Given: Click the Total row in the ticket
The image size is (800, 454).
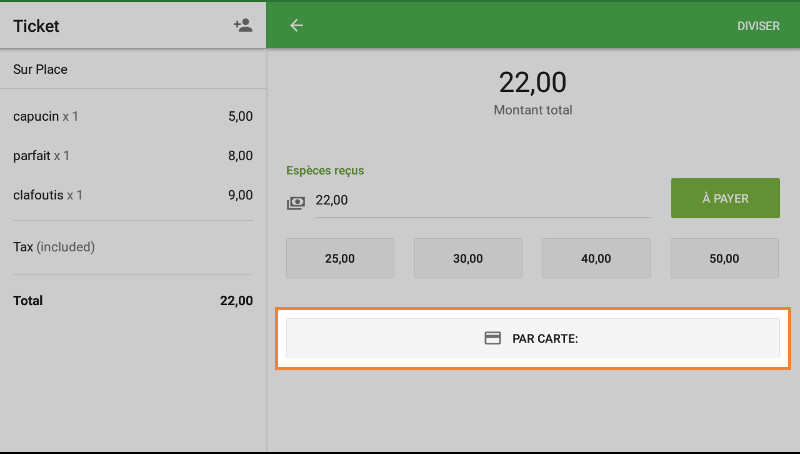Looking at the screenshot, I should 132,301.
